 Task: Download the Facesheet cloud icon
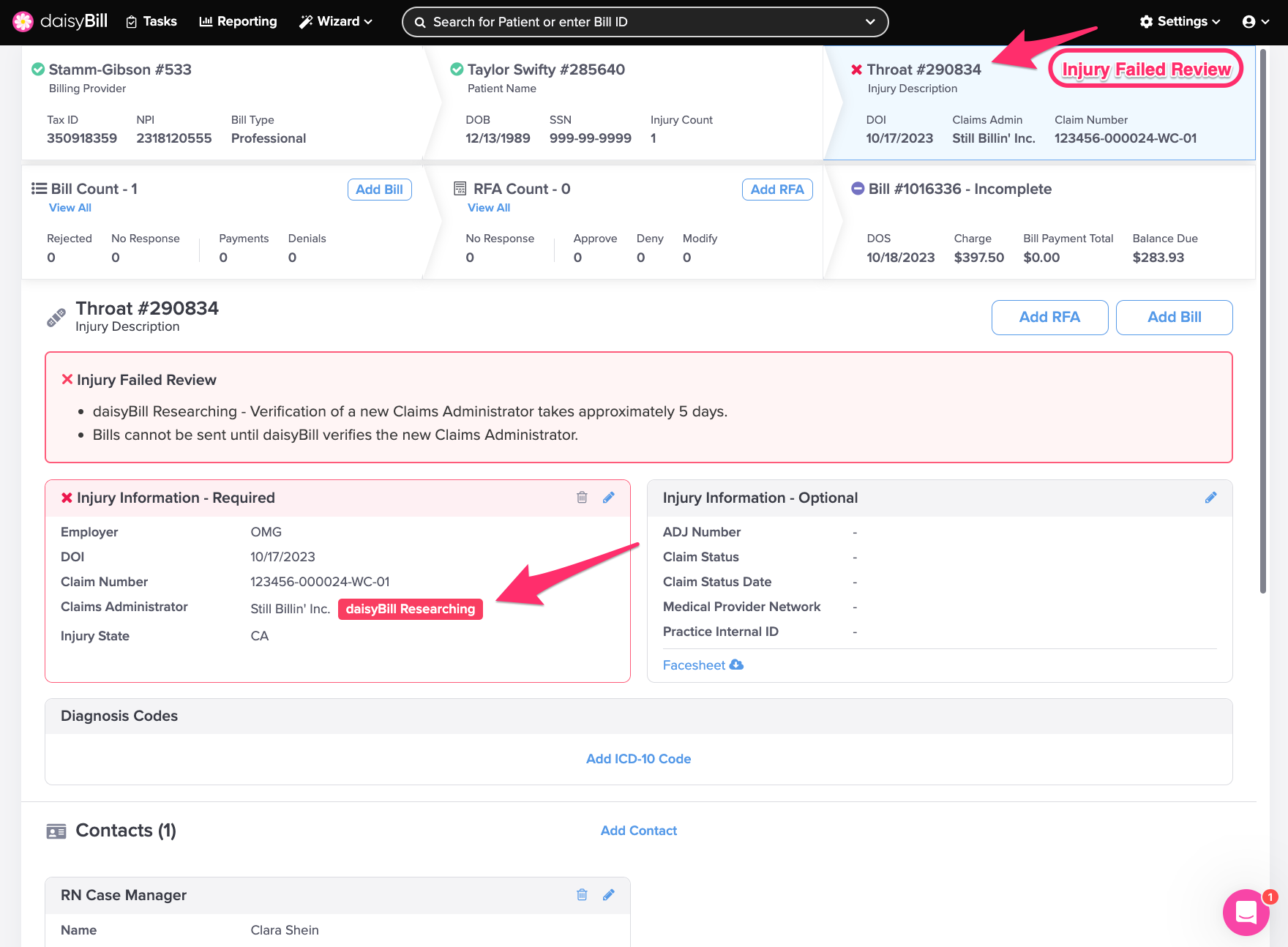736,665
